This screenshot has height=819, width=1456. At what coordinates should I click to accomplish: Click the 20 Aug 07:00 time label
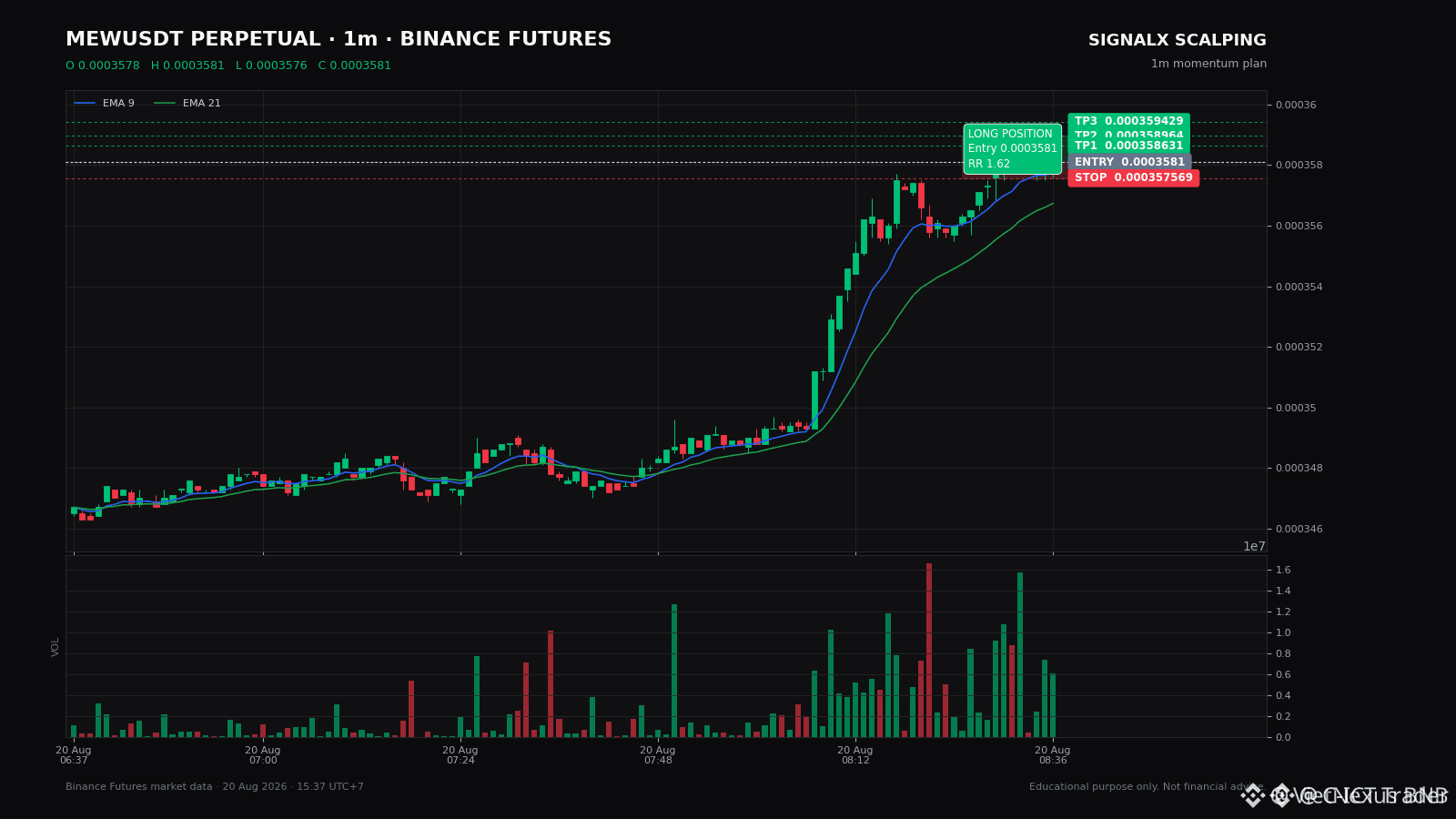click(x=263, y=755)
